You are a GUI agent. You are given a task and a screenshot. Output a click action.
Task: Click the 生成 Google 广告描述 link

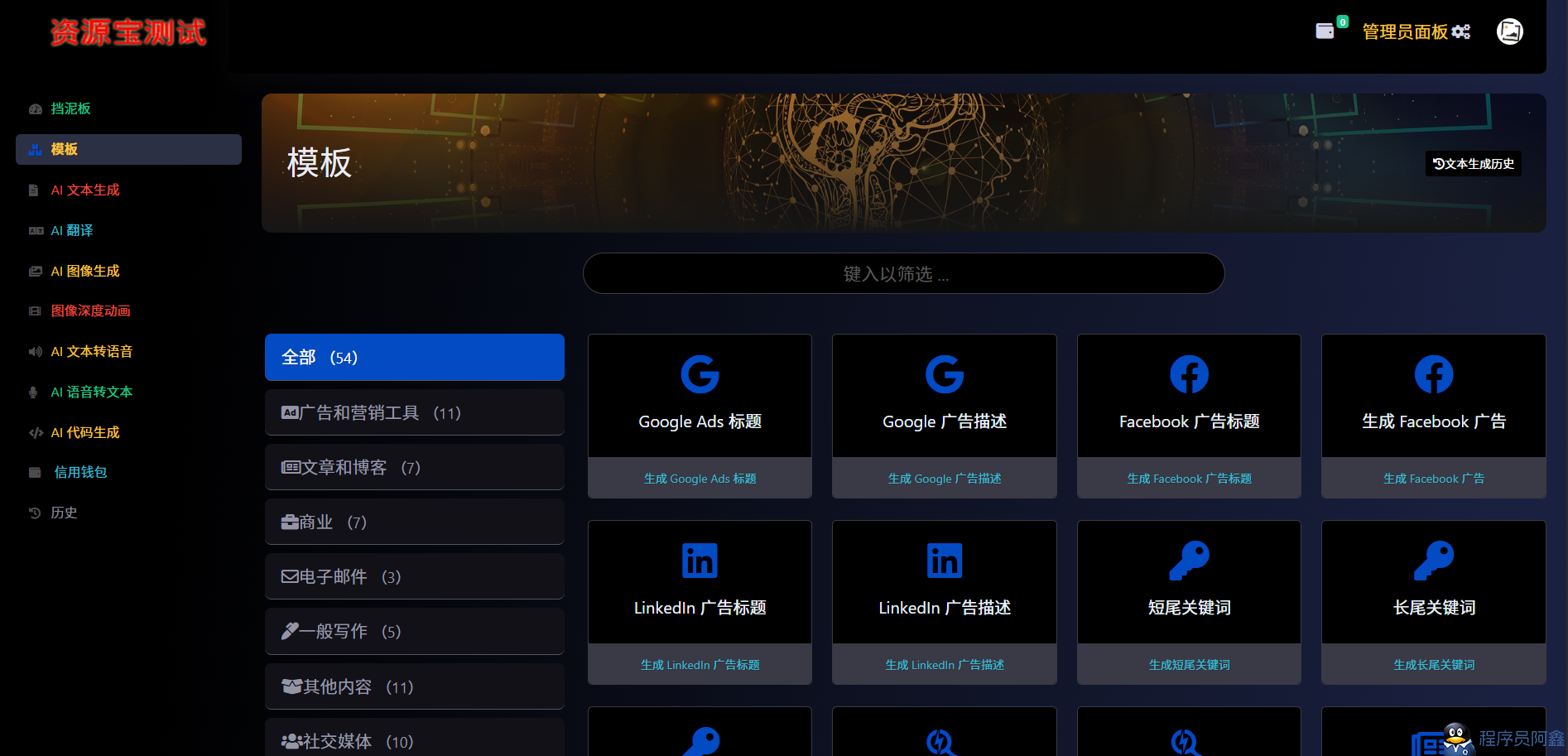(945, 479)
